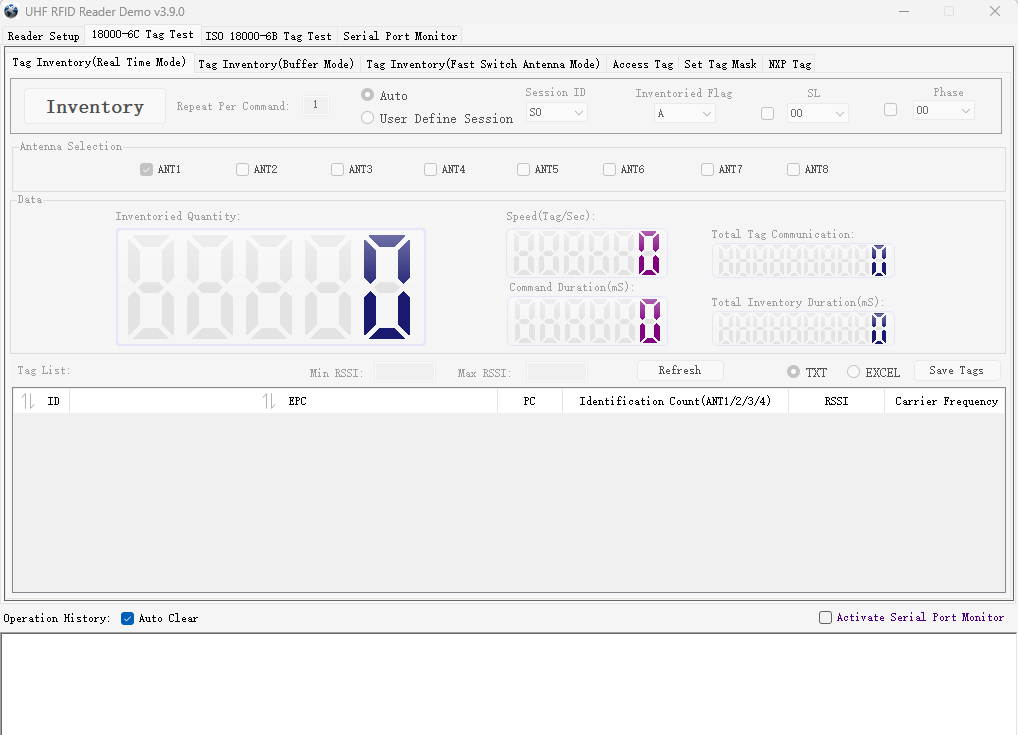Open the SL value dropdown
1018x735 pixels.
(817, 114)
